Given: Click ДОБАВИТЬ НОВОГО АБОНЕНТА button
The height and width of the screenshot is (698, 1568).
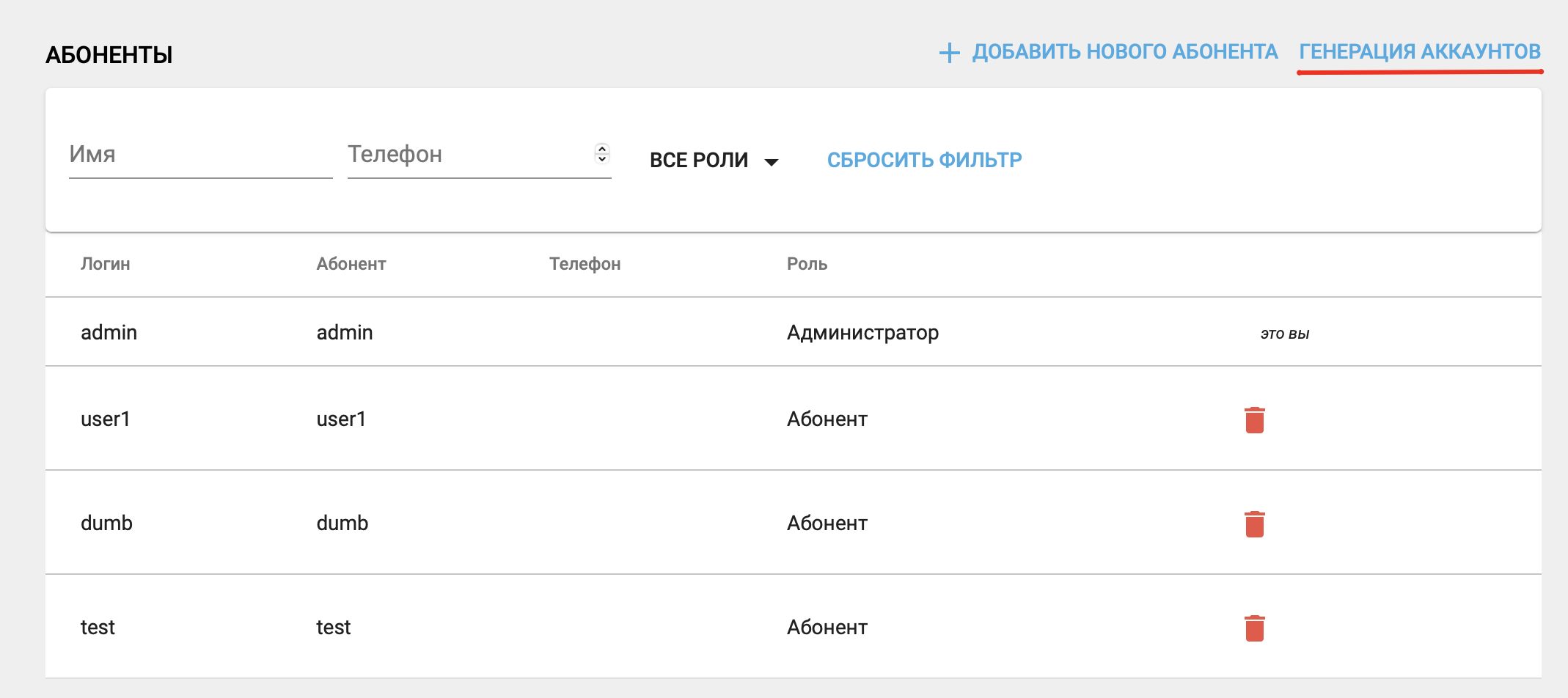Looking at the screenshot, I should click(x=1124, y=51).
